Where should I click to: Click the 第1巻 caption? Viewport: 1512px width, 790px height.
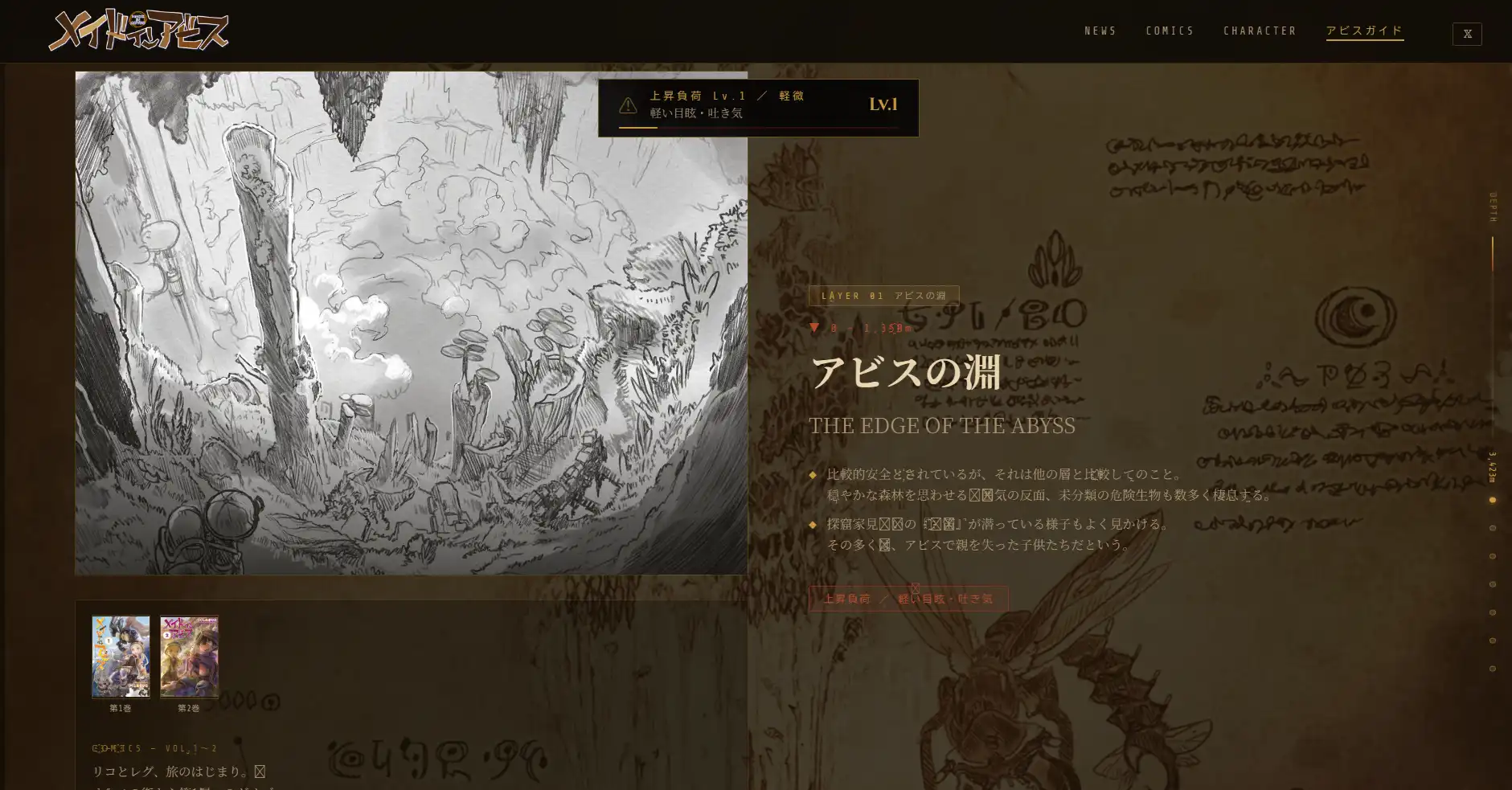(x=121, y=708)
